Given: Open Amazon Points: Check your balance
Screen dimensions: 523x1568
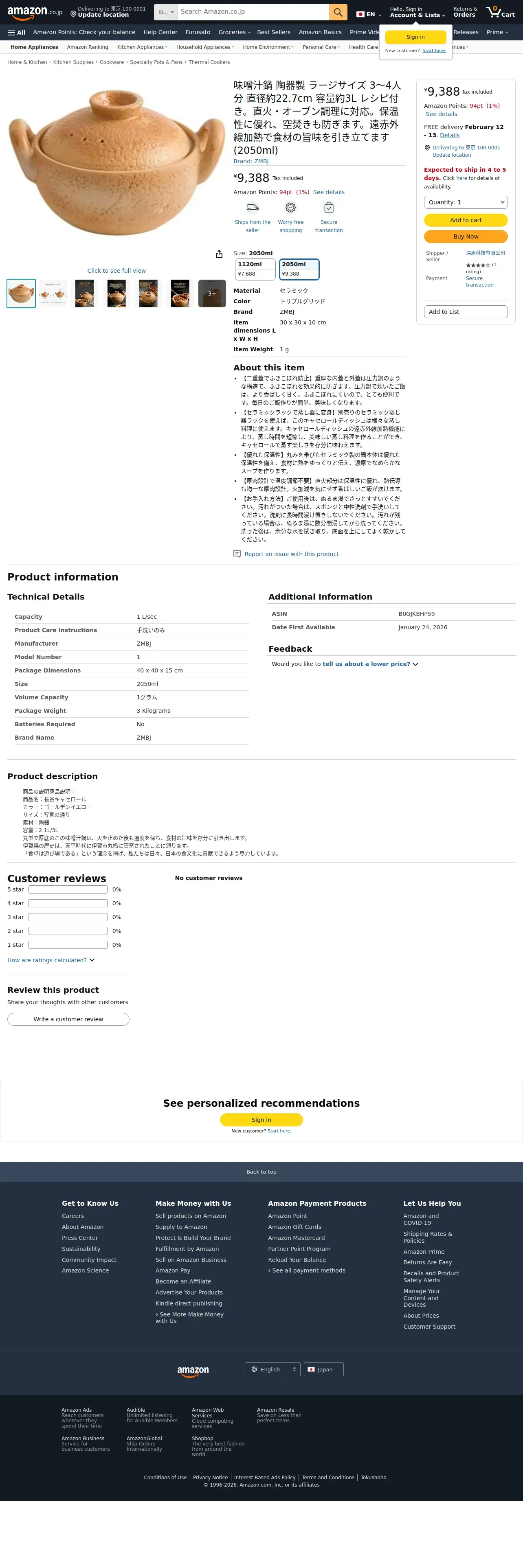Looking at the screenshot, I should pyautogui.click(x=84, y=32).
